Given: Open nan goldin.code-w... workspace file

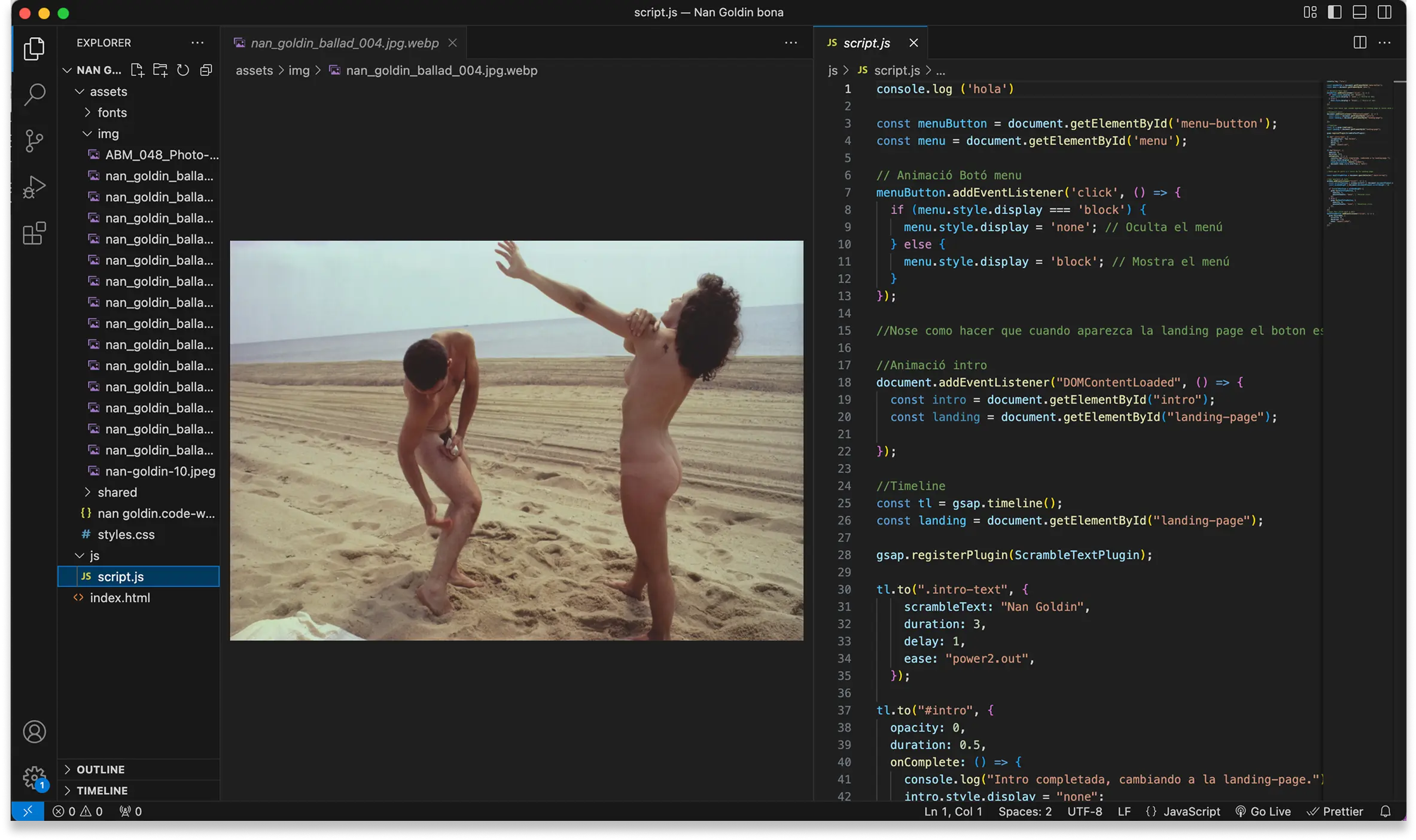Looking at the screenshot, I should pos(139,513).
